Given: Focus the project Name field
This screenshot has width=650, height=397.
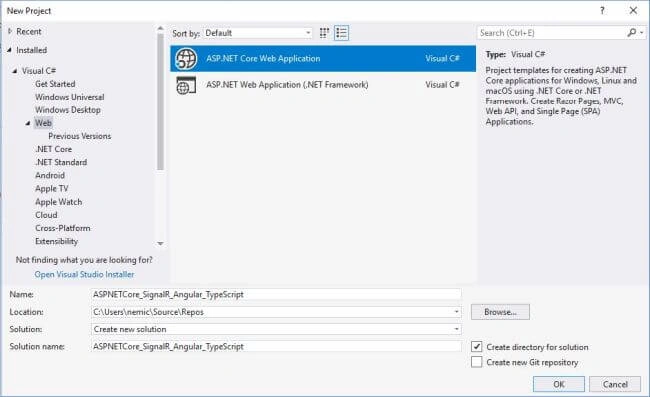Looking at the screenshot, I should point(276,294).
